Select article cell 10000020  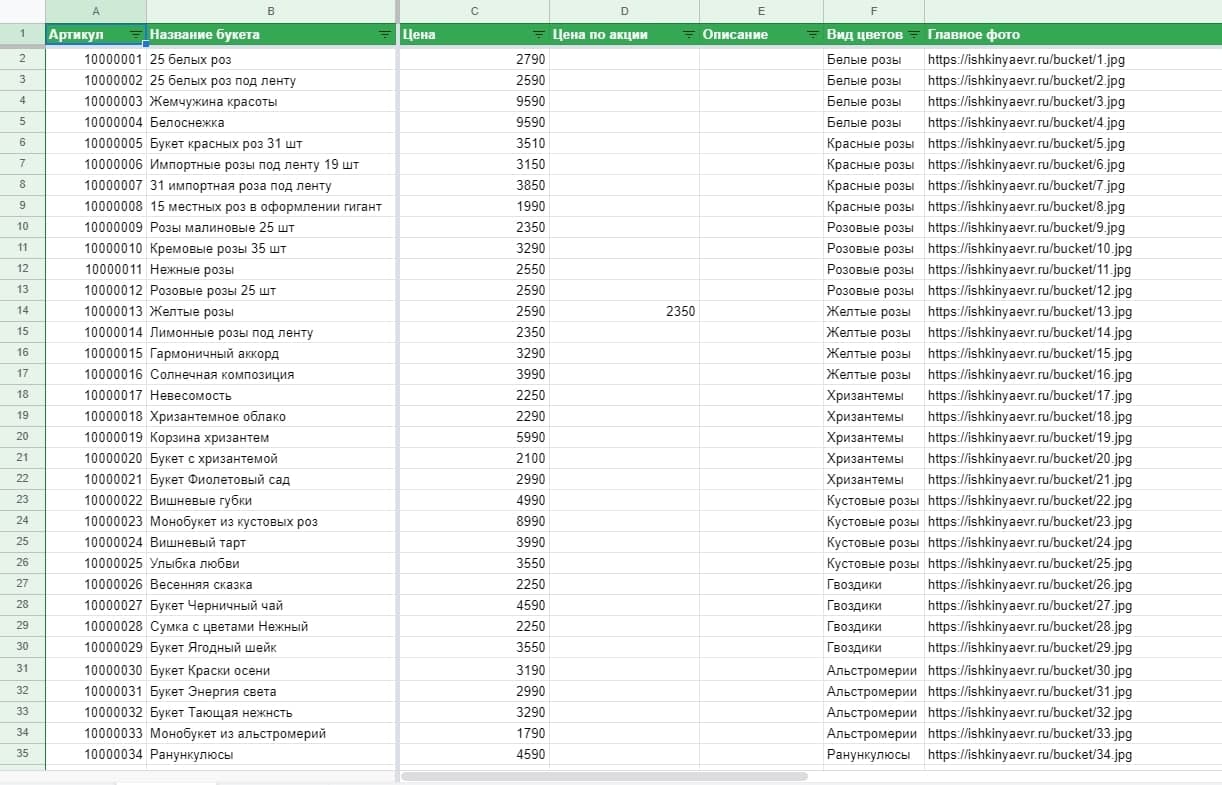[96, 459]
